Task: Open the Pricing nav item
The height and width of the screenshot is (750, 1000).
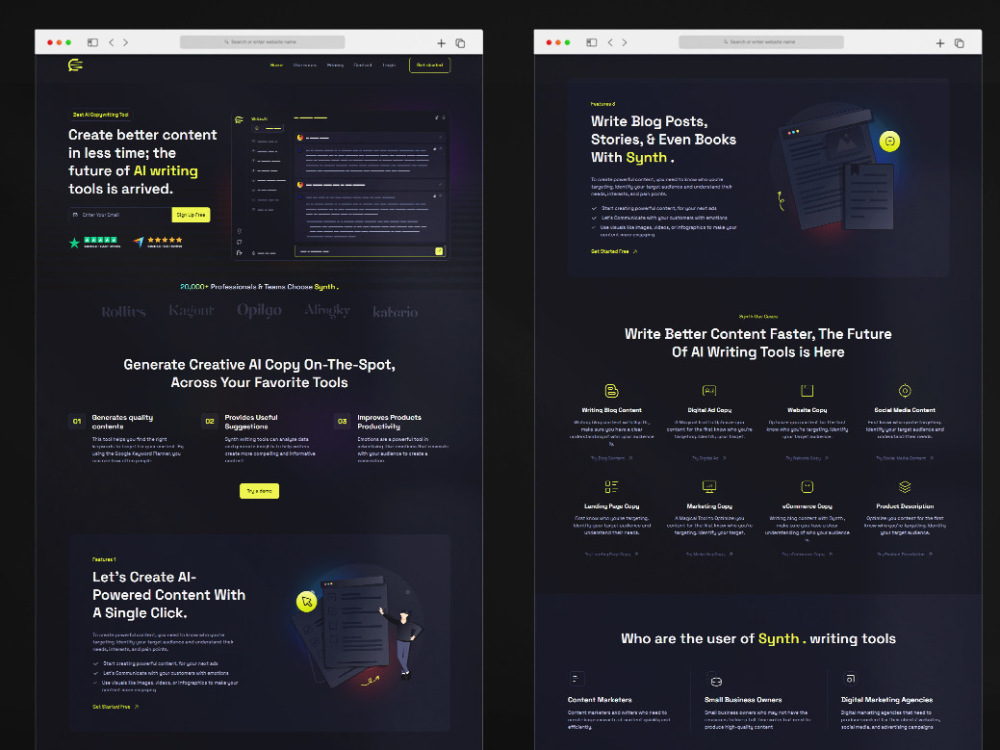Action: point(335,65)
